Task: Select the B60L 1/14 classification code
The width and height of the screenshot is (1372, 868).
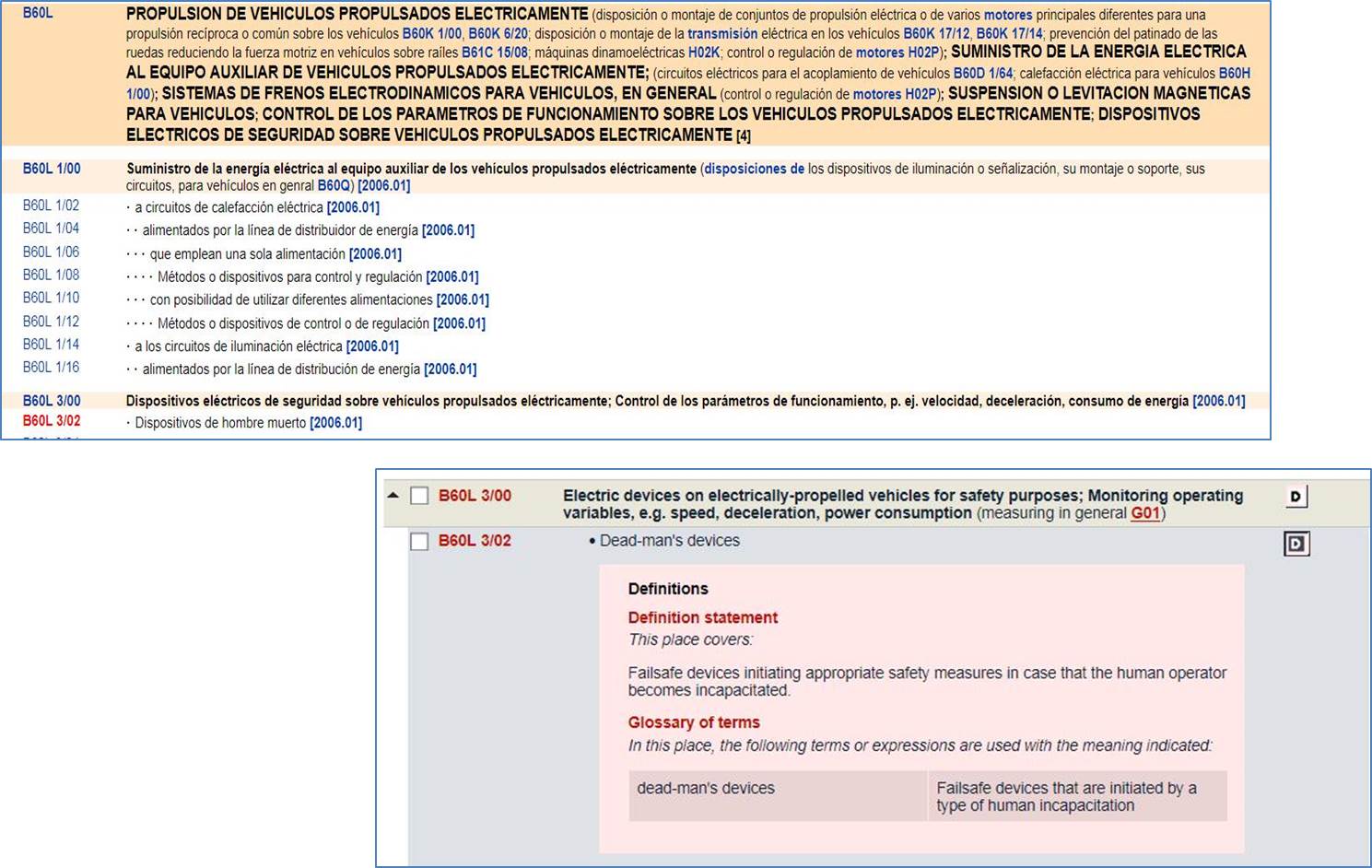Action: 51,344
